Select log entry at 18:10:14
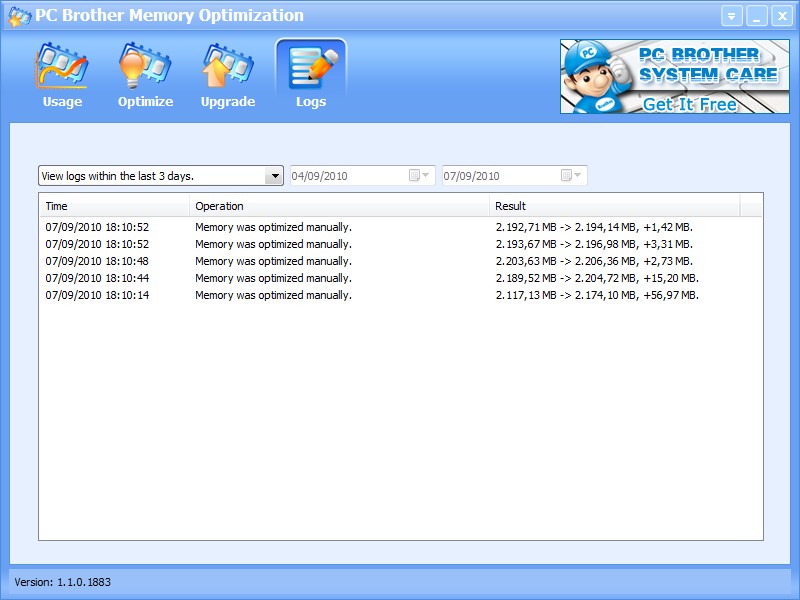This screenshot has height=600, width=800. pyautogui.click(x=401, y=295)
